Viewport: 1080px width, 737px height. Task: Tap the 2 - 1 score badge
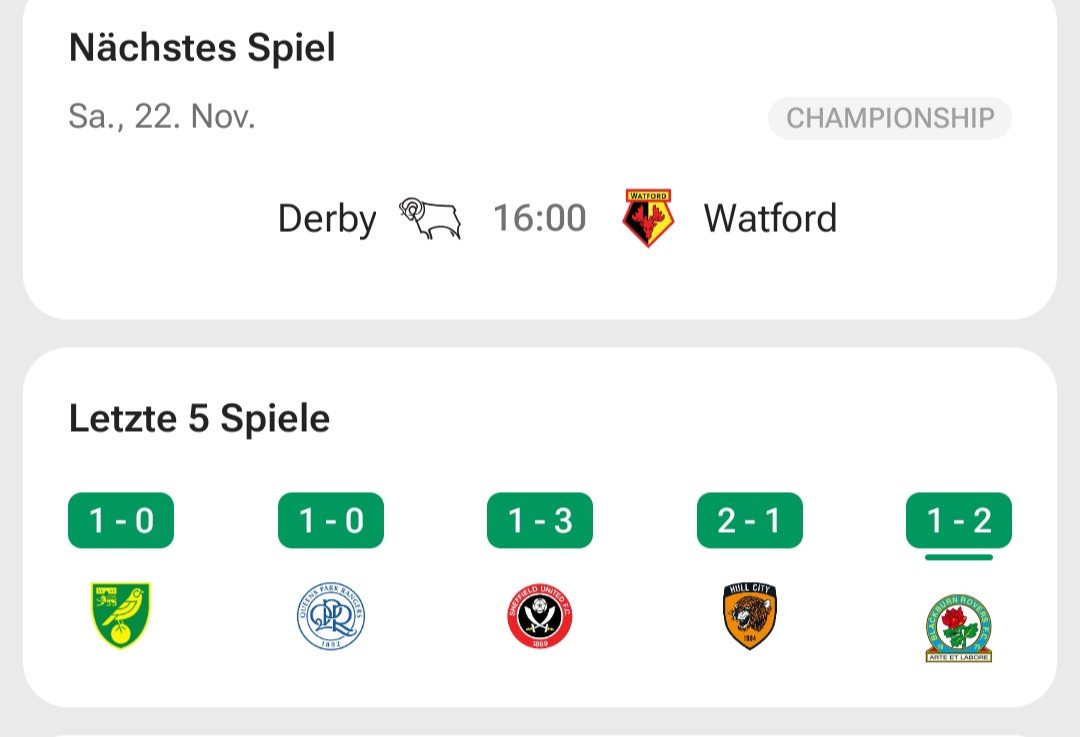749,521
